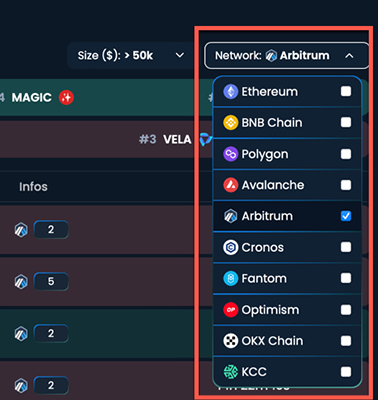Image resolution: width=378 pixels, height=400 pixels.
Task: Collapse the Network dropdown chevron
Action: [x=349, y=56]
